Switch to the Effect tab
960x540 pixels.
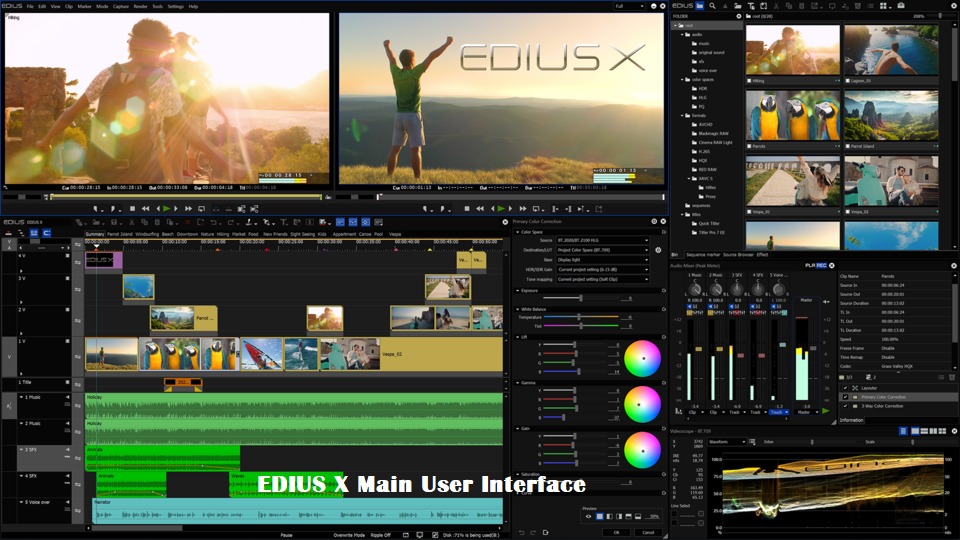(x=762, y=255)
